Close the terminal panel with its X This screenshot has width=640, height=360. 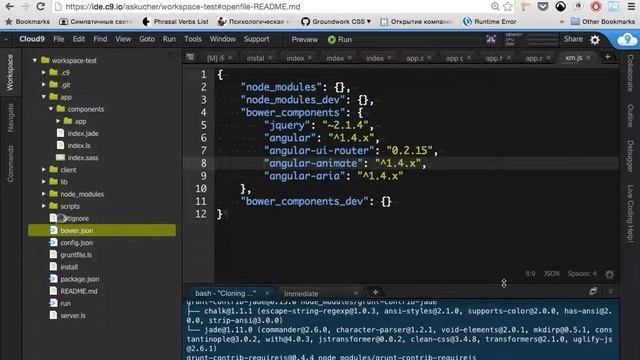coord(611,291)
